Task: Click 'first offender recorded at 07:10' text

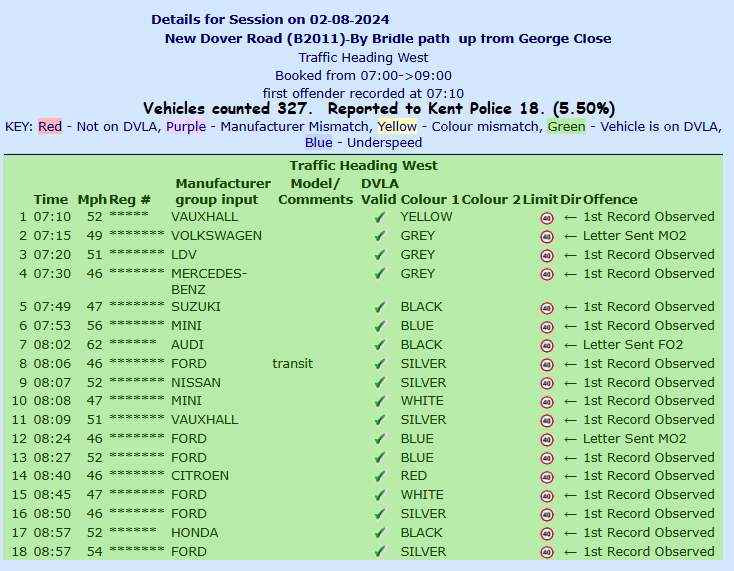Action: [363, 94]
